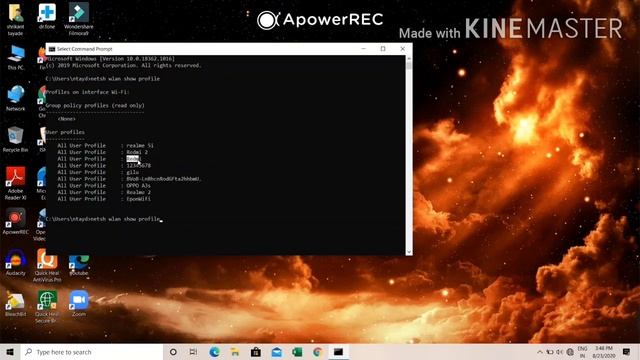
Task: Open the Quick Heal Secure Browser shortcut
Action: [47, 307]
